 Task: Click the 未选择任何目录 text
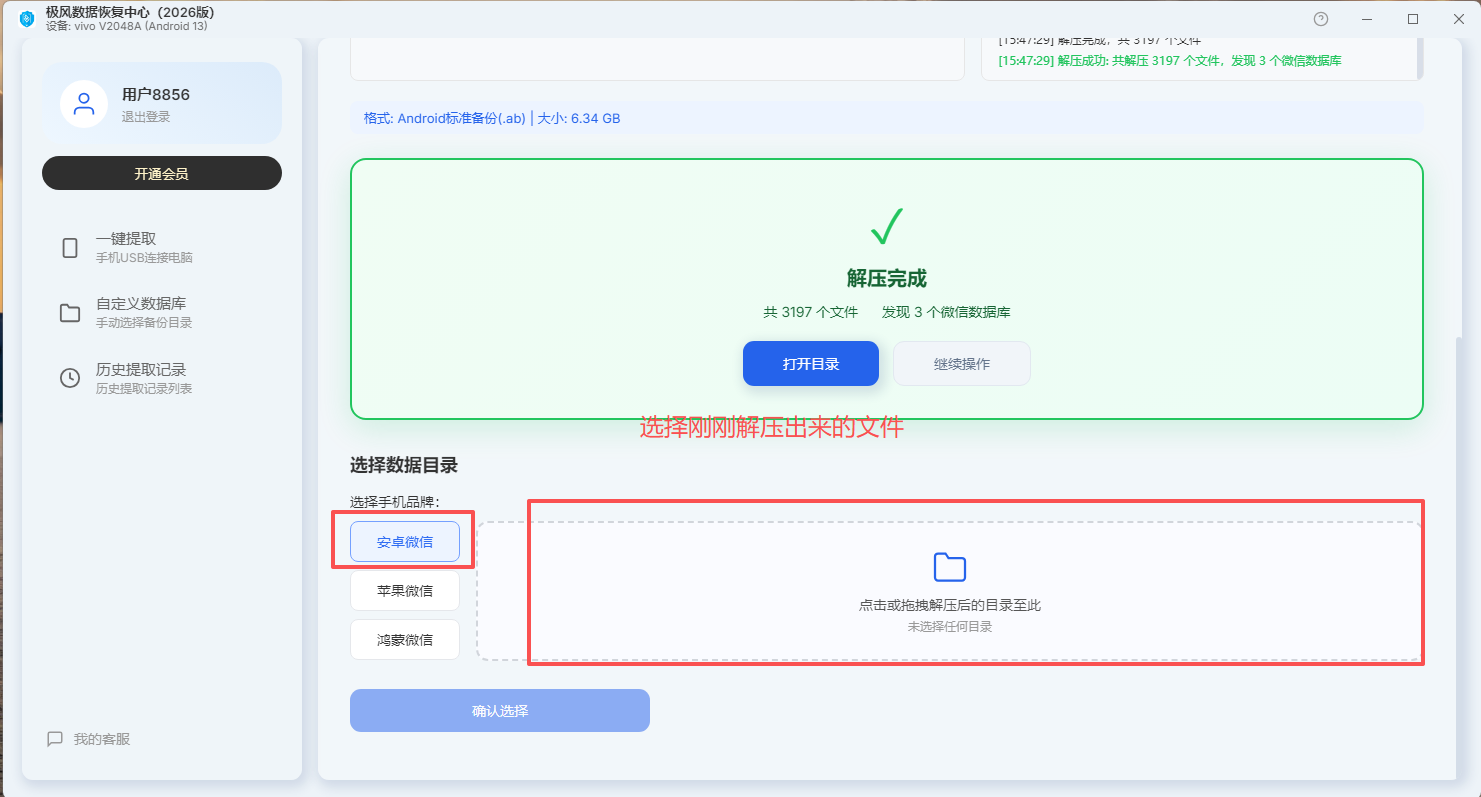coord(949,627)
